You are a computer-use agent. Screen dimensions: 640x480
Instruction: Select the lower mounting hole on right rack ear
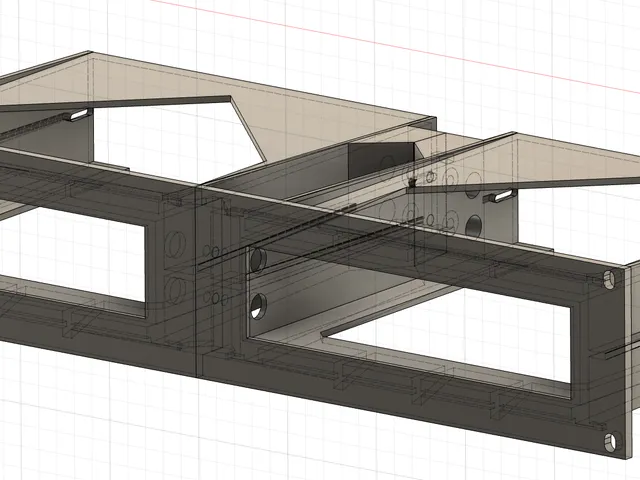tap(611, 443)
